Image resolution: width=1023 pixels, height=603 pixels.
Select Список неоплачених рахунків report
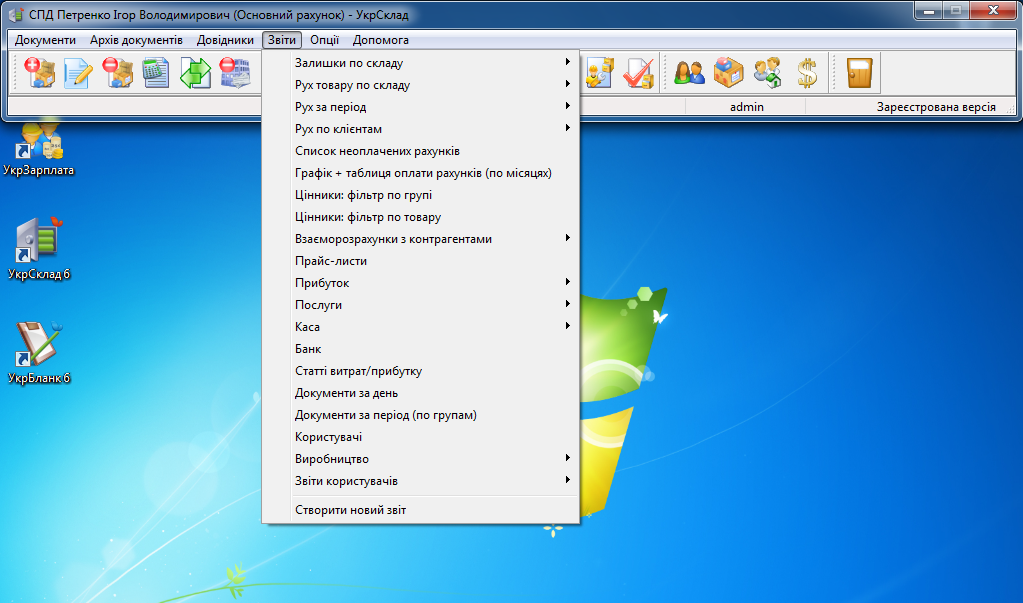pyautogui.click(x=377, y=151)
